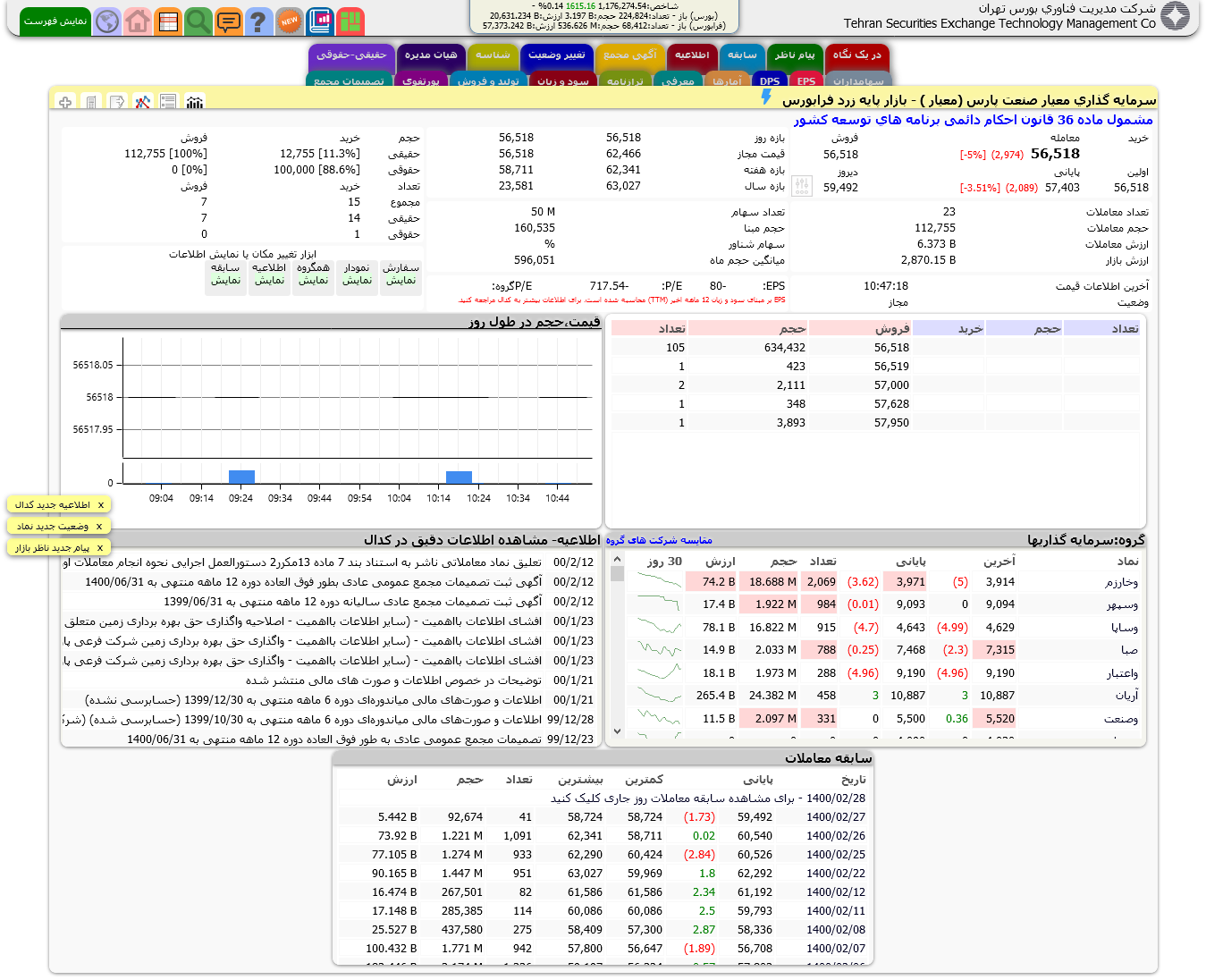Open the red-green tiles layout icon
The width and height of the screenshot is (1206, 980).
tap(350, 21)
